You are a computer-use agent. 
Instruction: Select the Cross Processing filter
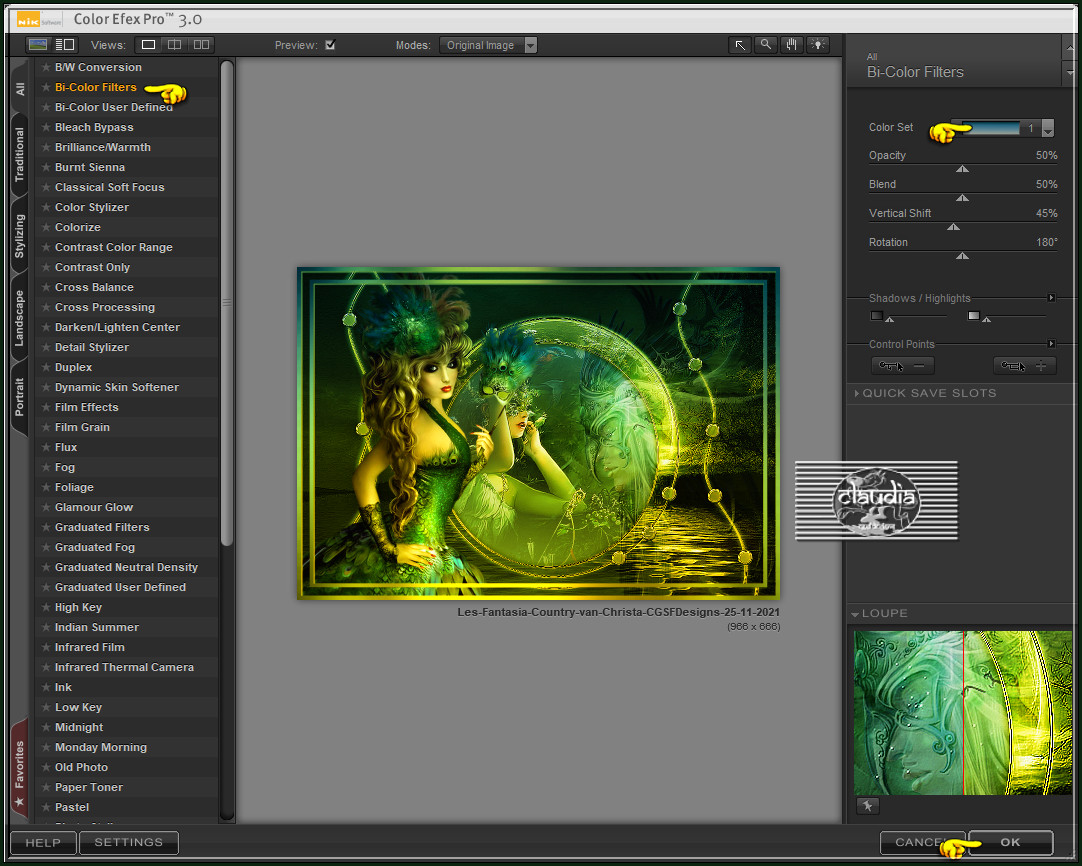click(105, 307)
